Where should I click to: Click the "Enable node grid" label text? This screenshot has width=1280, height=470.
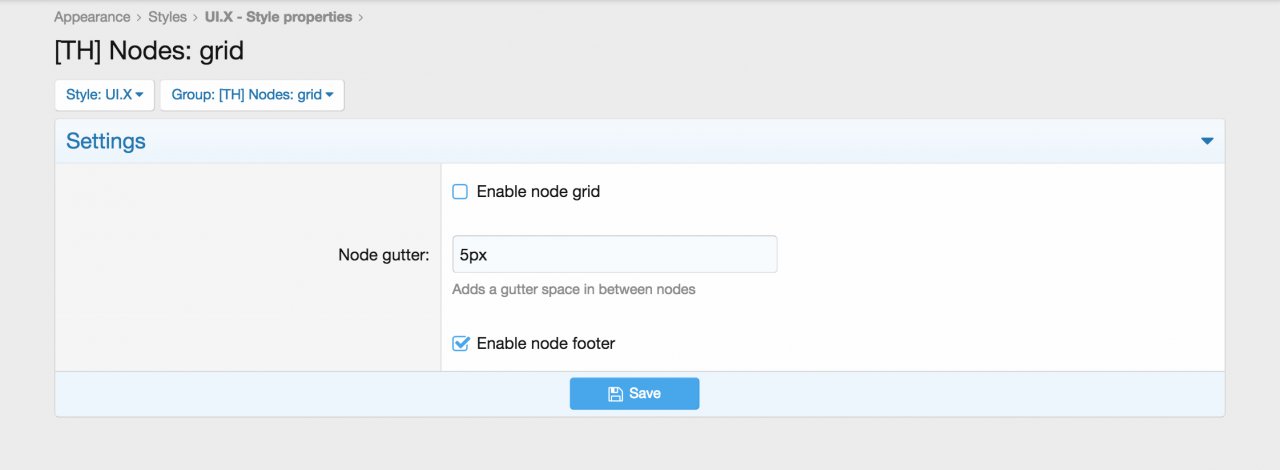(x=538, y=192)
